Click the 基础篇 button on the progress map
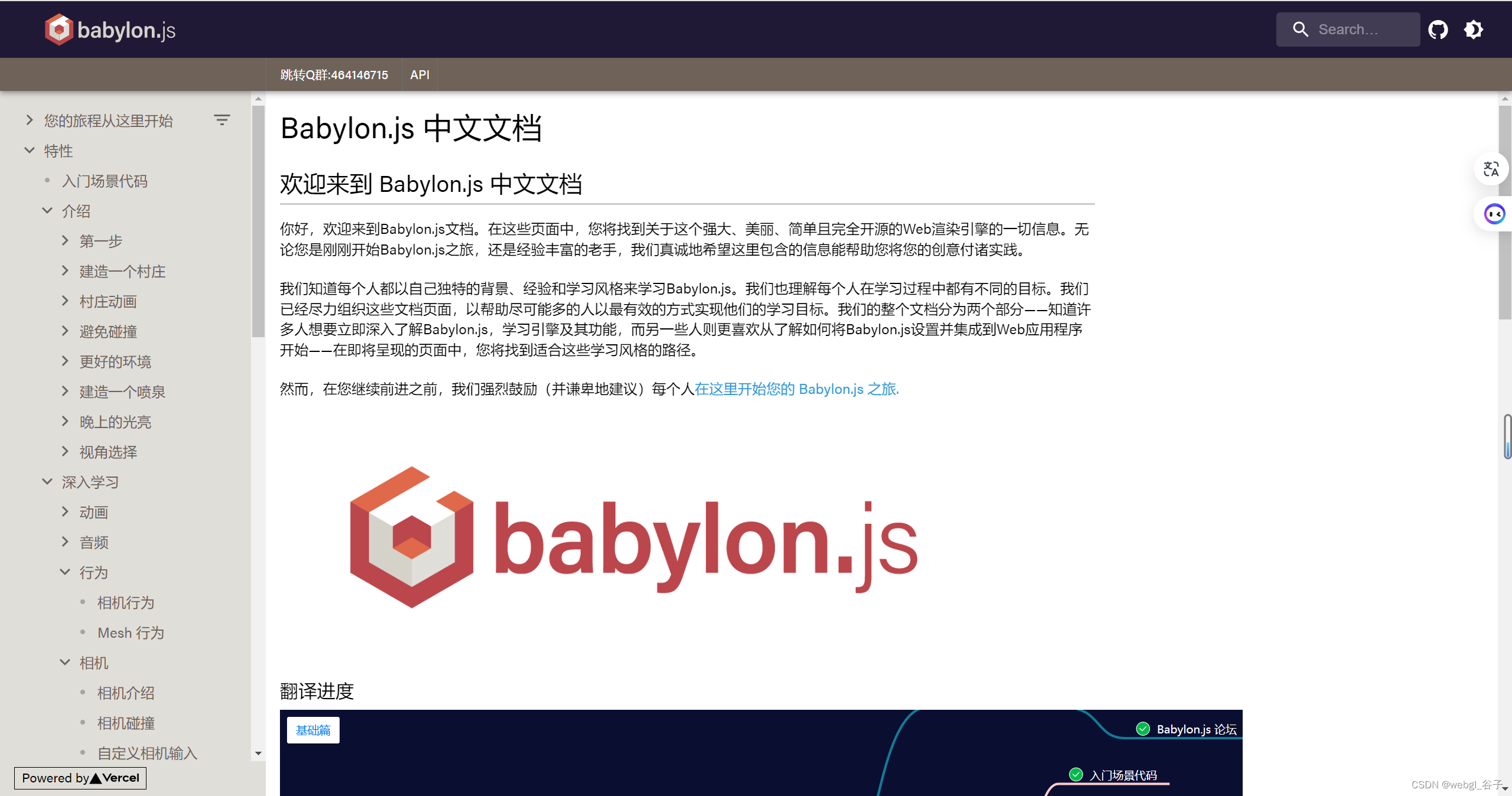The image size is (1512, 796). coord(312,730)
